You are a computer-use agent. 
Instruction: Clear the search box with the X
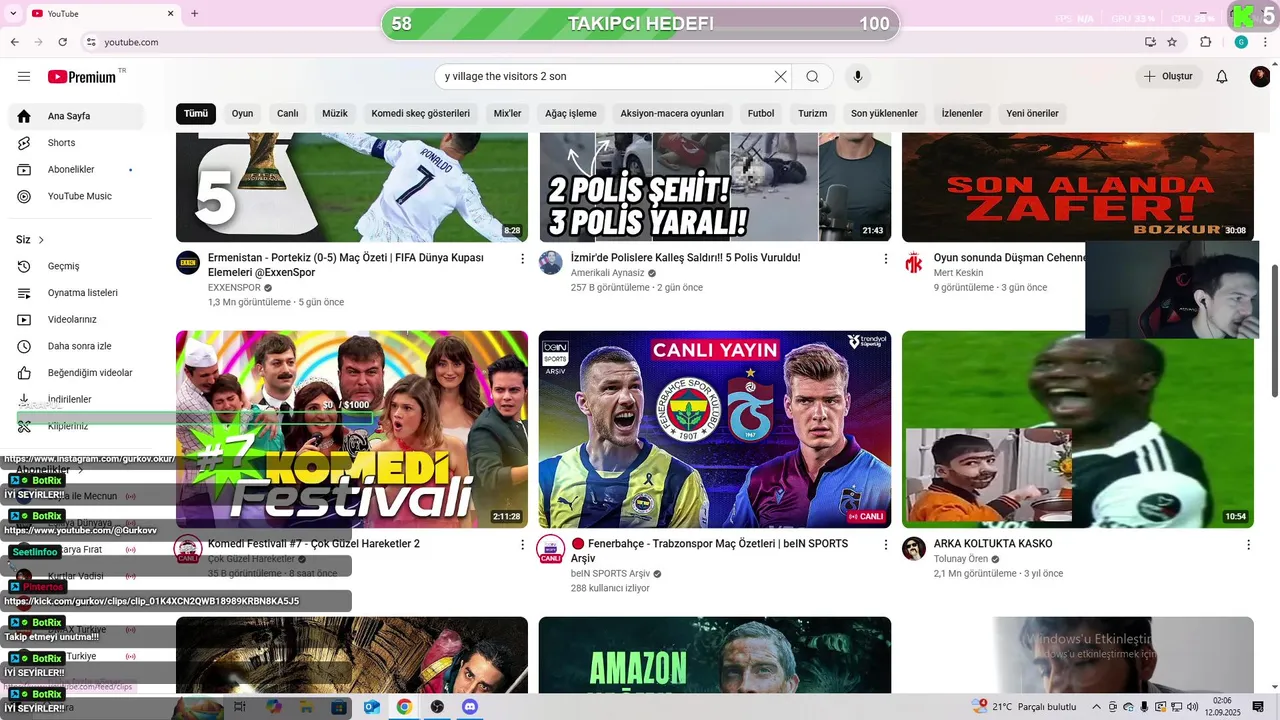coord(781,77)
